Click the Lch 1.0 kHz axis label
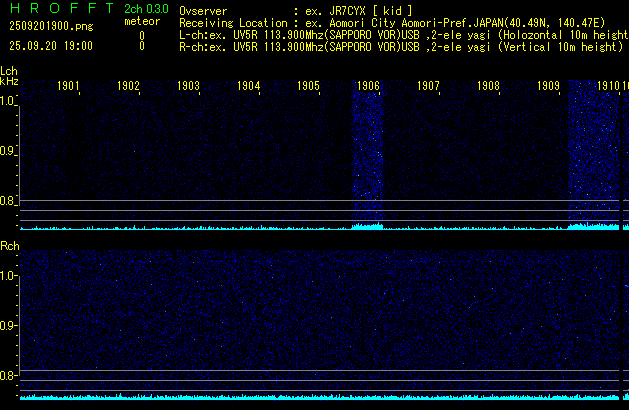629x410 pixels. pyautogui.click(x=8, y=101)
